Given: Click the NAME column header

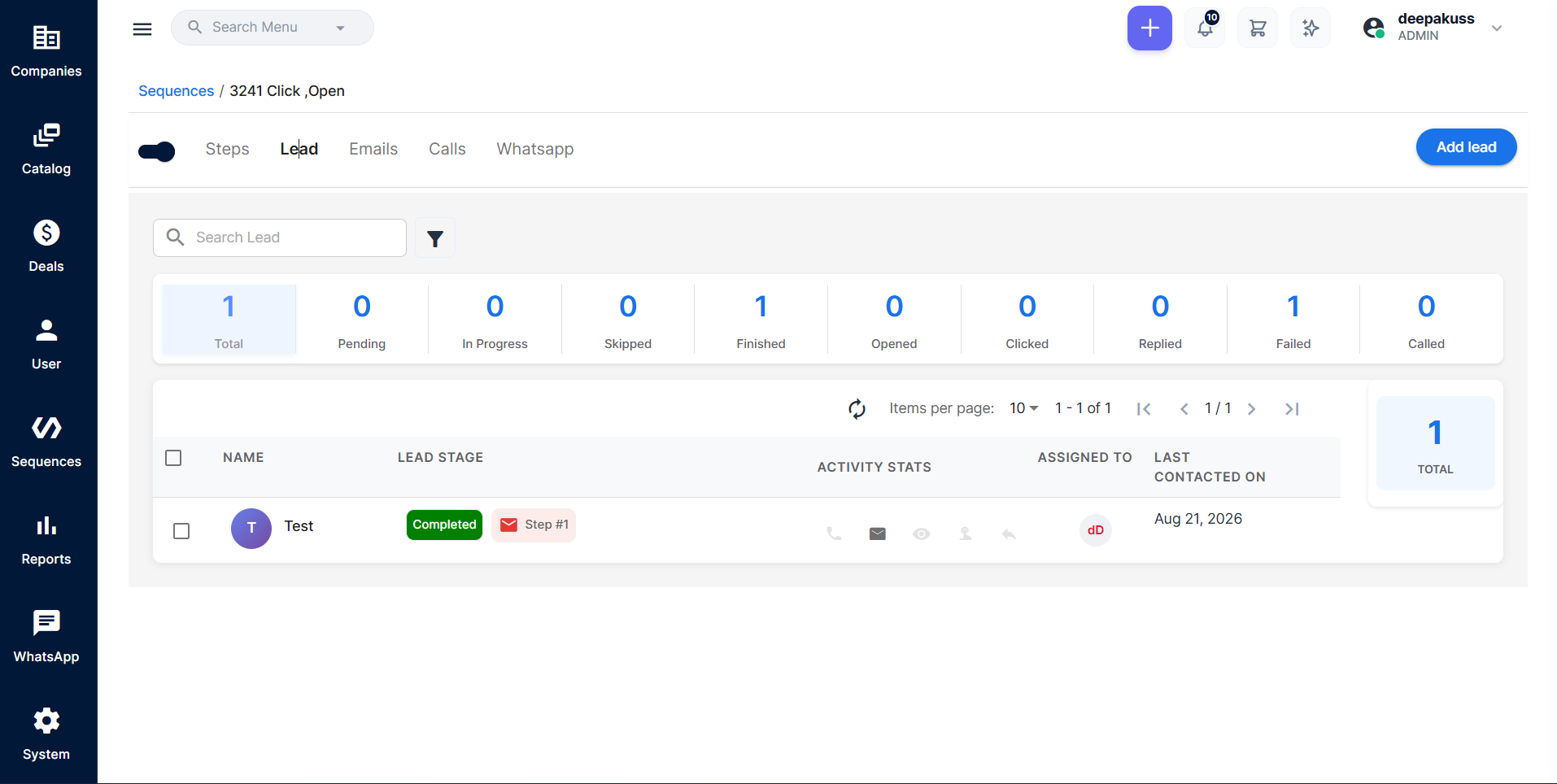Looking at the screenshot, I should [243, 458].
